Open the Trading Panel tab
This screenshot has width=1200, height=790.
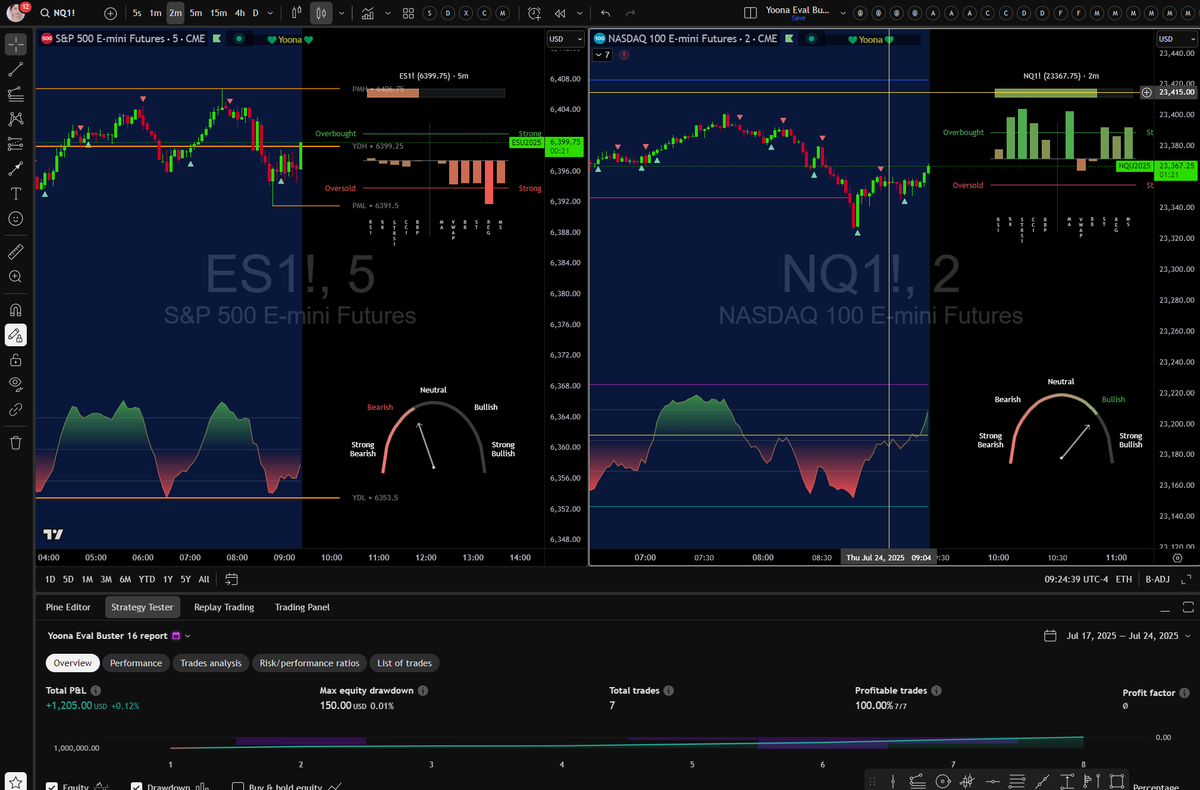(x=302, y=607)
